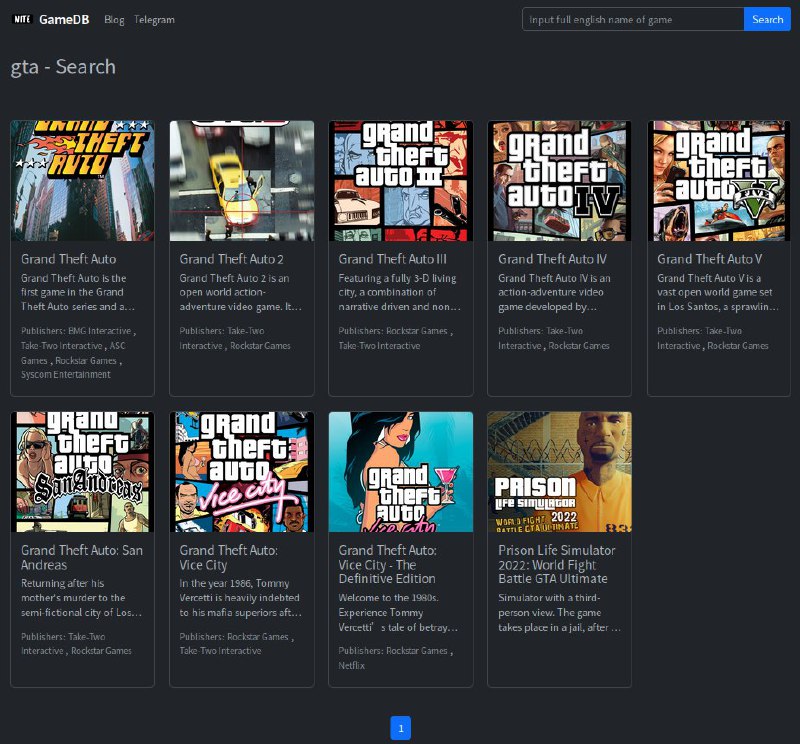Open the Vice City cover image
Image resolution: width=800 pixels, height=744 pixels.
(242, 472)
